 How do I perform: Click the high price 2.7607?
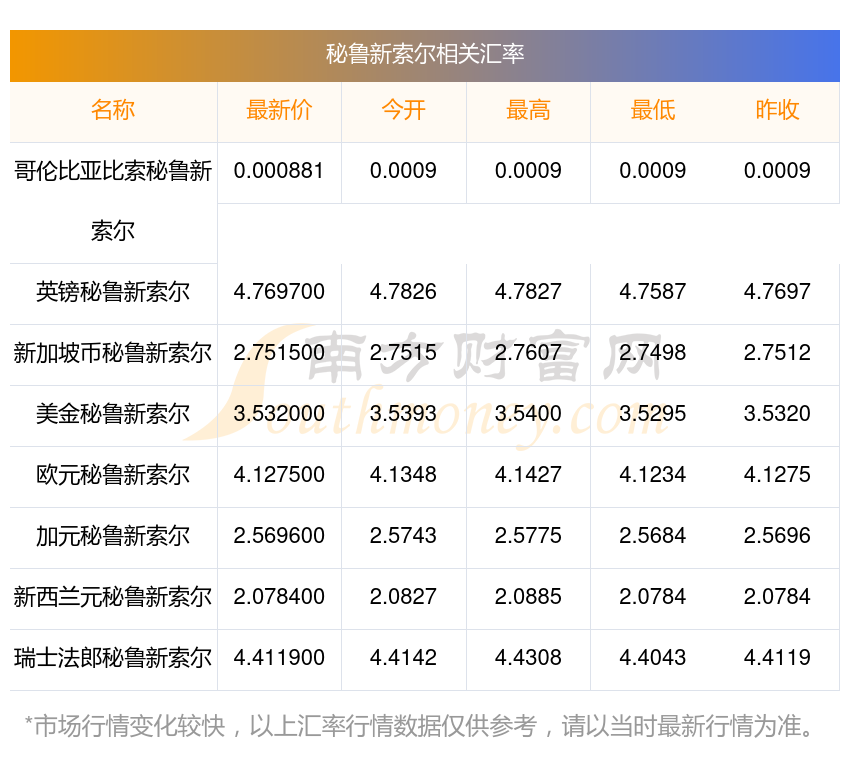(528, 353)
